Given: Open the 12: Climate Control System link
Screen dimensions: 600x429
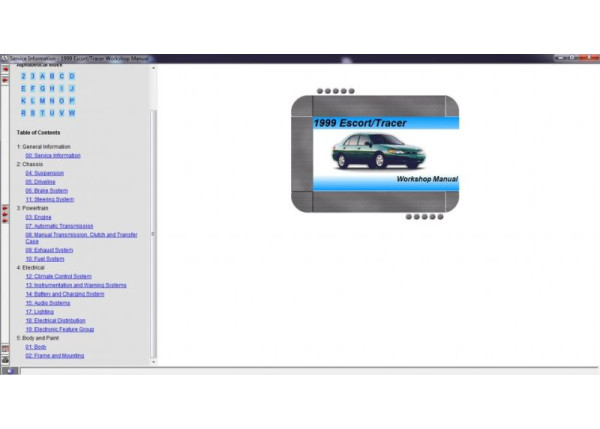Looking at the screenshot, I should tap(58, 276).
